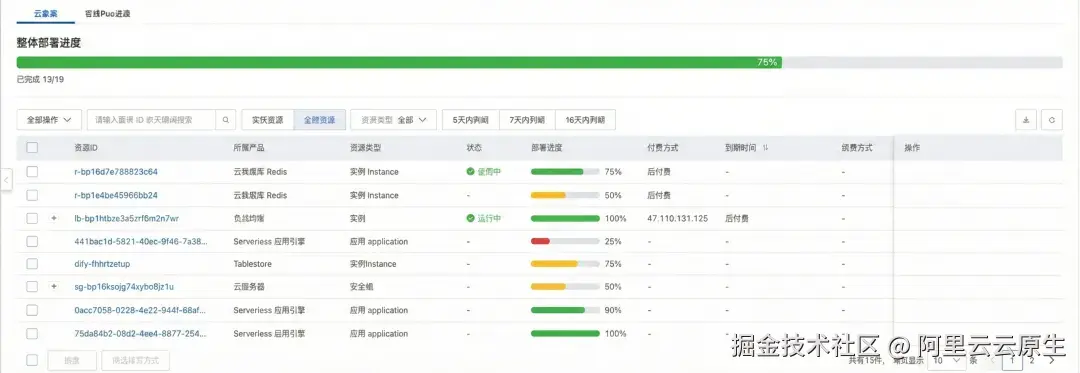The width and height of the screenshot is (1080, 373).
Task: Open the 资源类型 全部 dropdown
Action: 393,120
